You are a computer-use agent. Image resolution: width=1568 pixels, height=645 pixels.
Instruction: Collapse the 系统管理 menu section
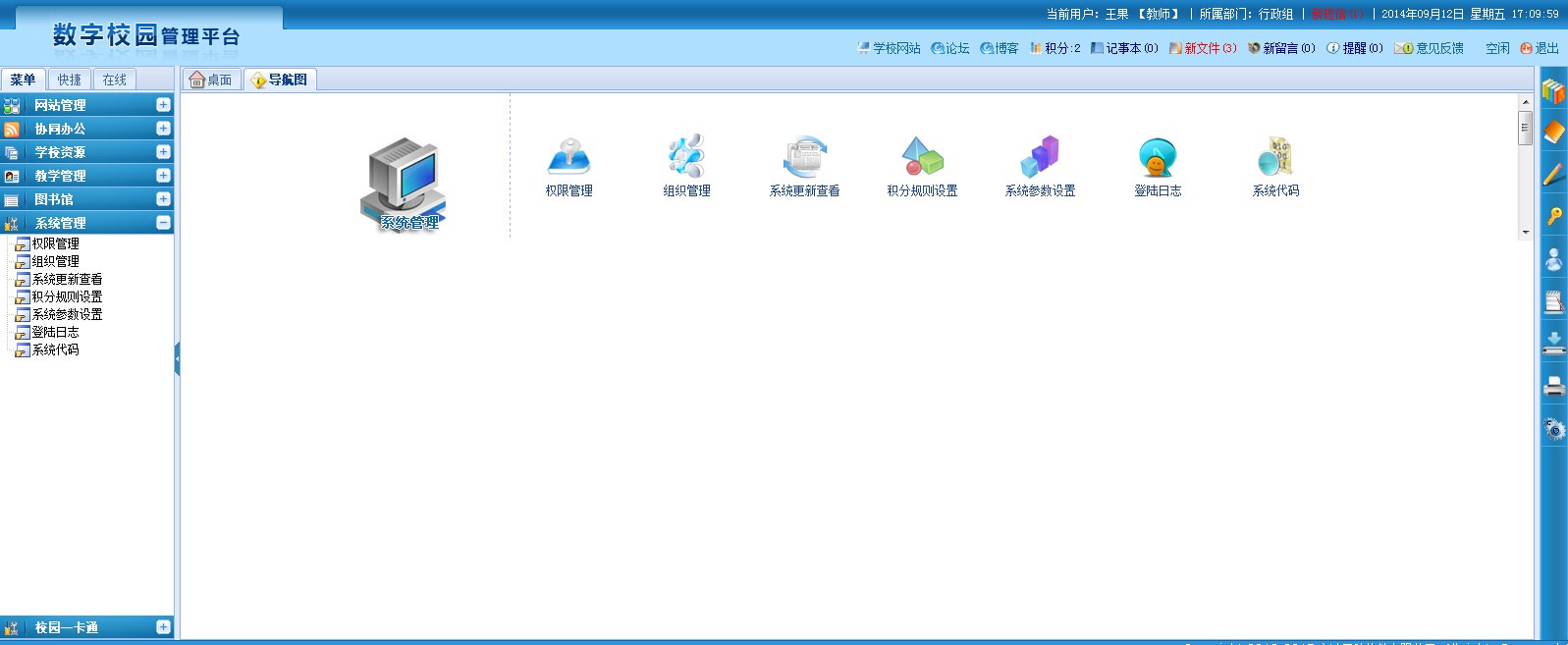coord(163,223)
